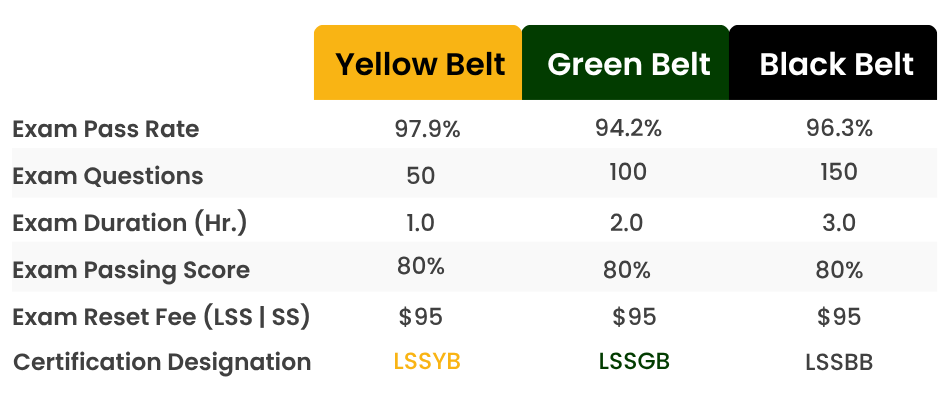Select the Yellow Belt column header
This screenshot has height=398, width=946.
(417, 63)
